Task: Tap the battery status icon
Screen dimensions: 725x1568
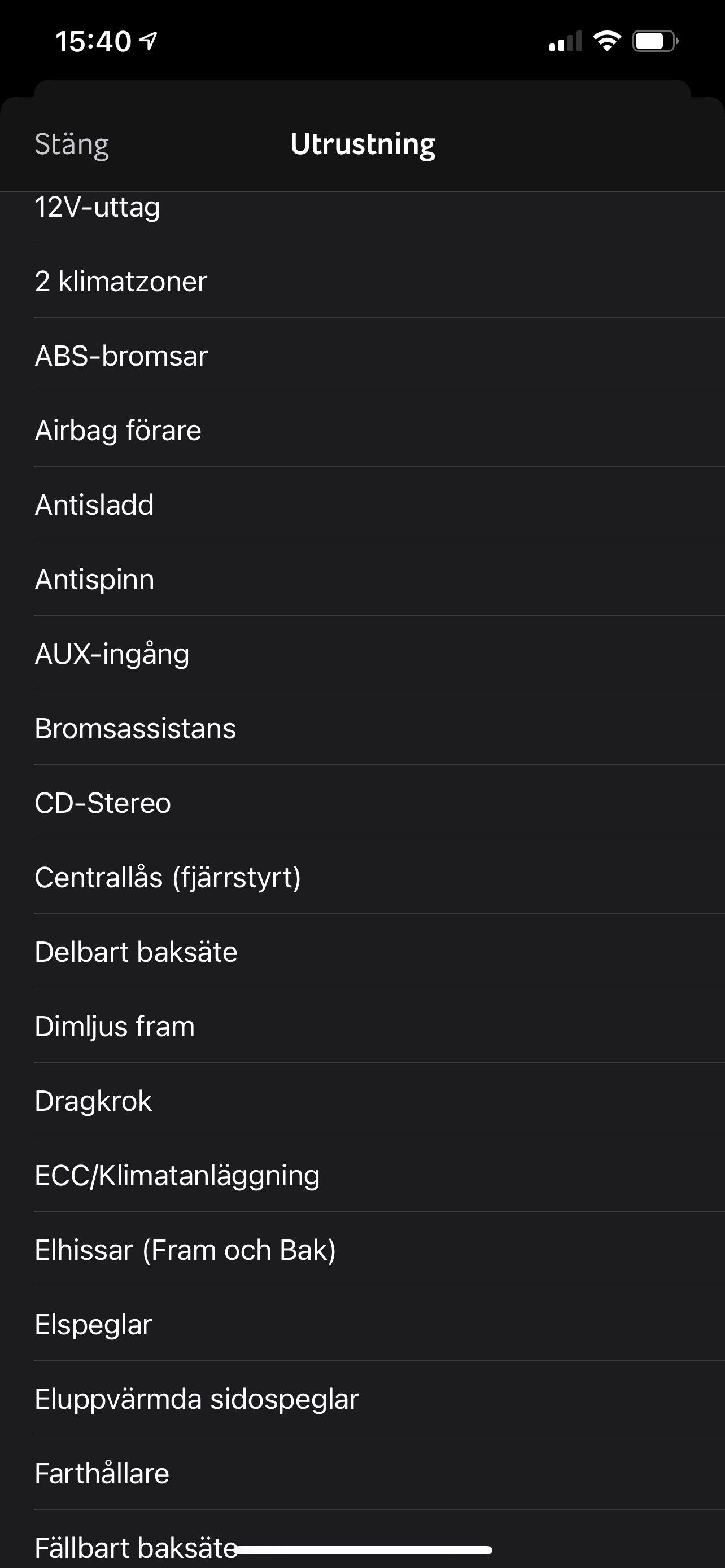Action: click(x=654, y=41)
